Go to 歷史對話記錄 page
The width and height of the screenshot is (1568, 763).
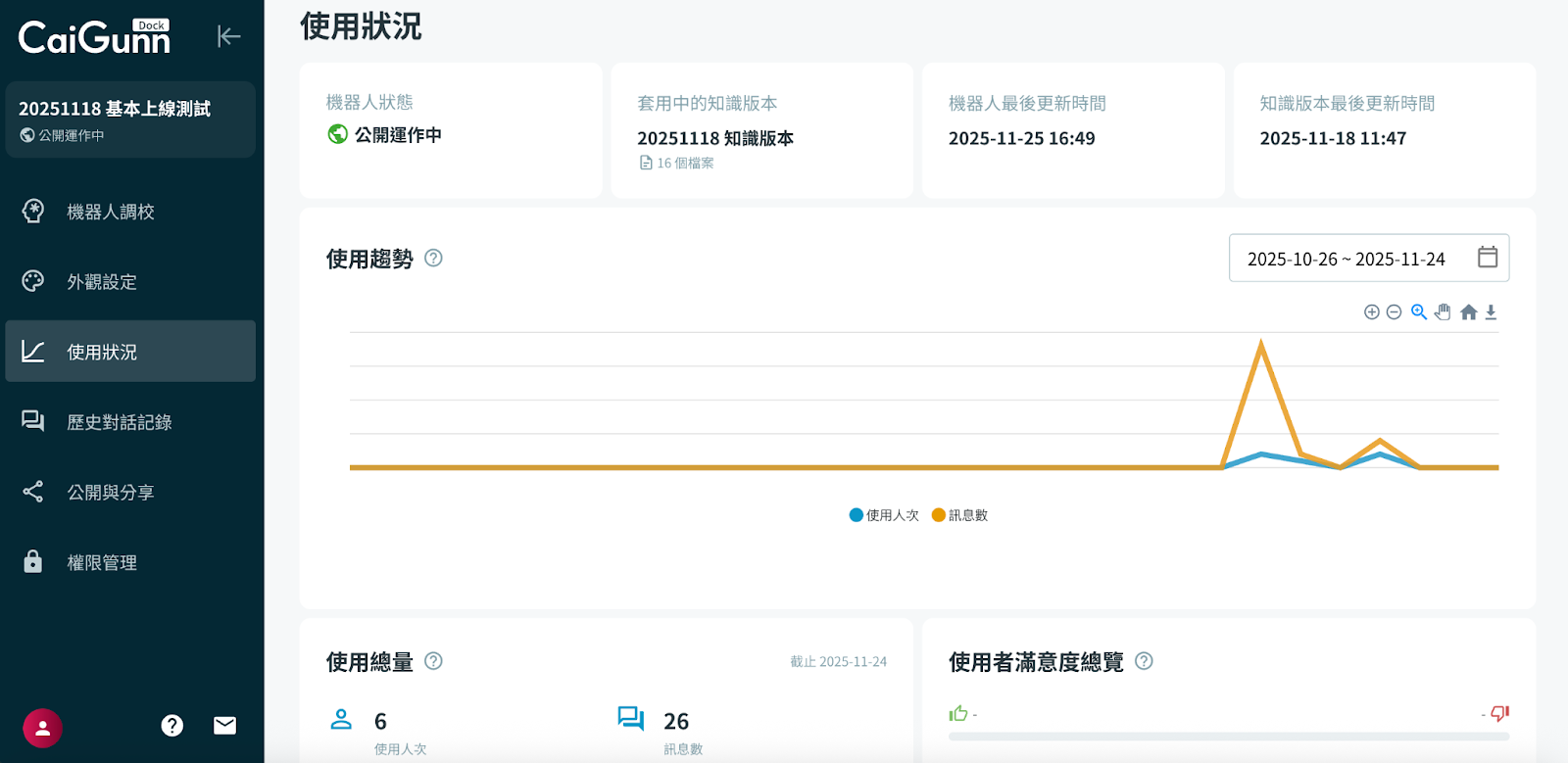(x=119, y=422)
